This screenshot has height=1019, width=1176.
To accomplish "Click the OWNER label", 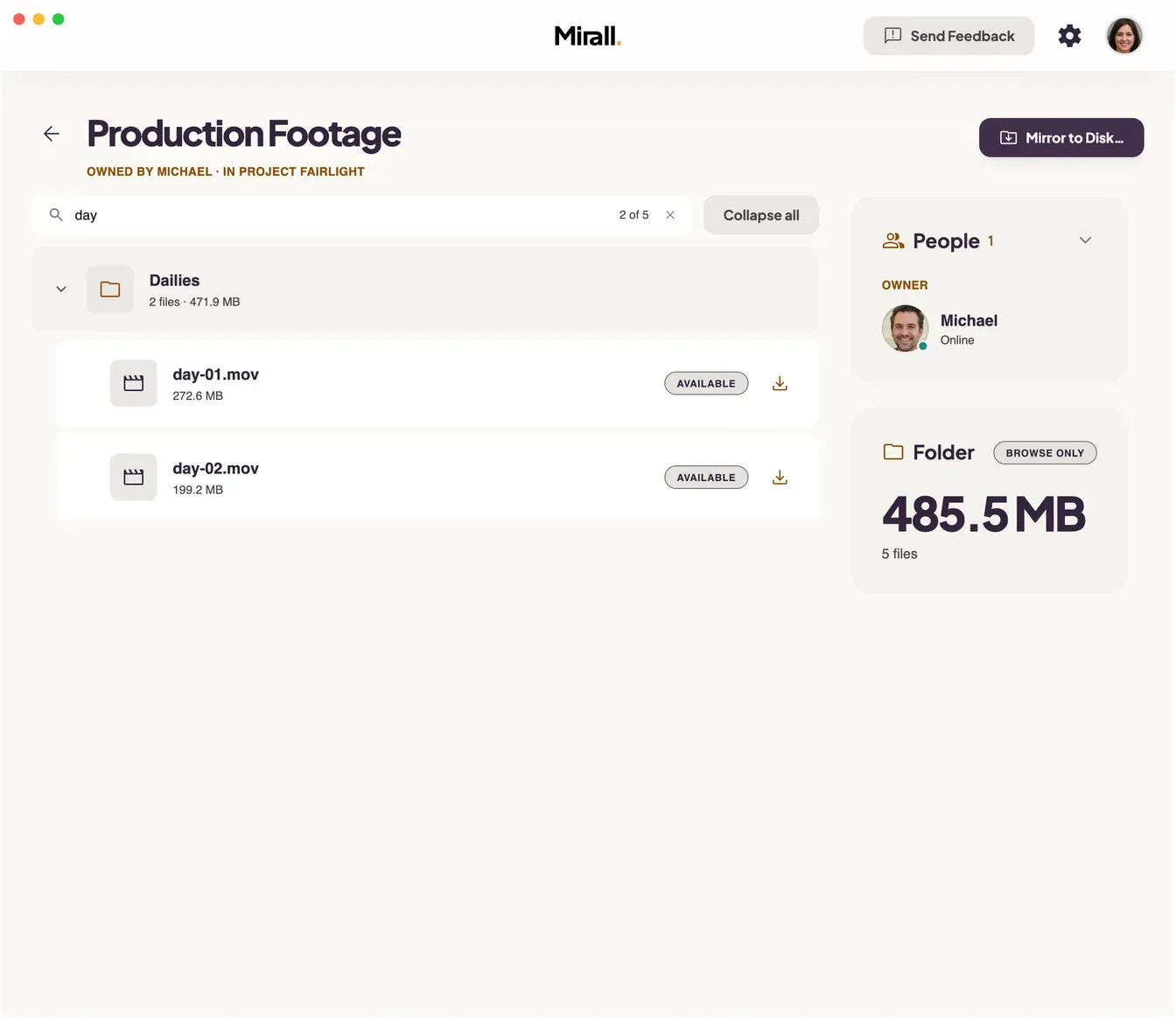I will [x=905, y=285].
